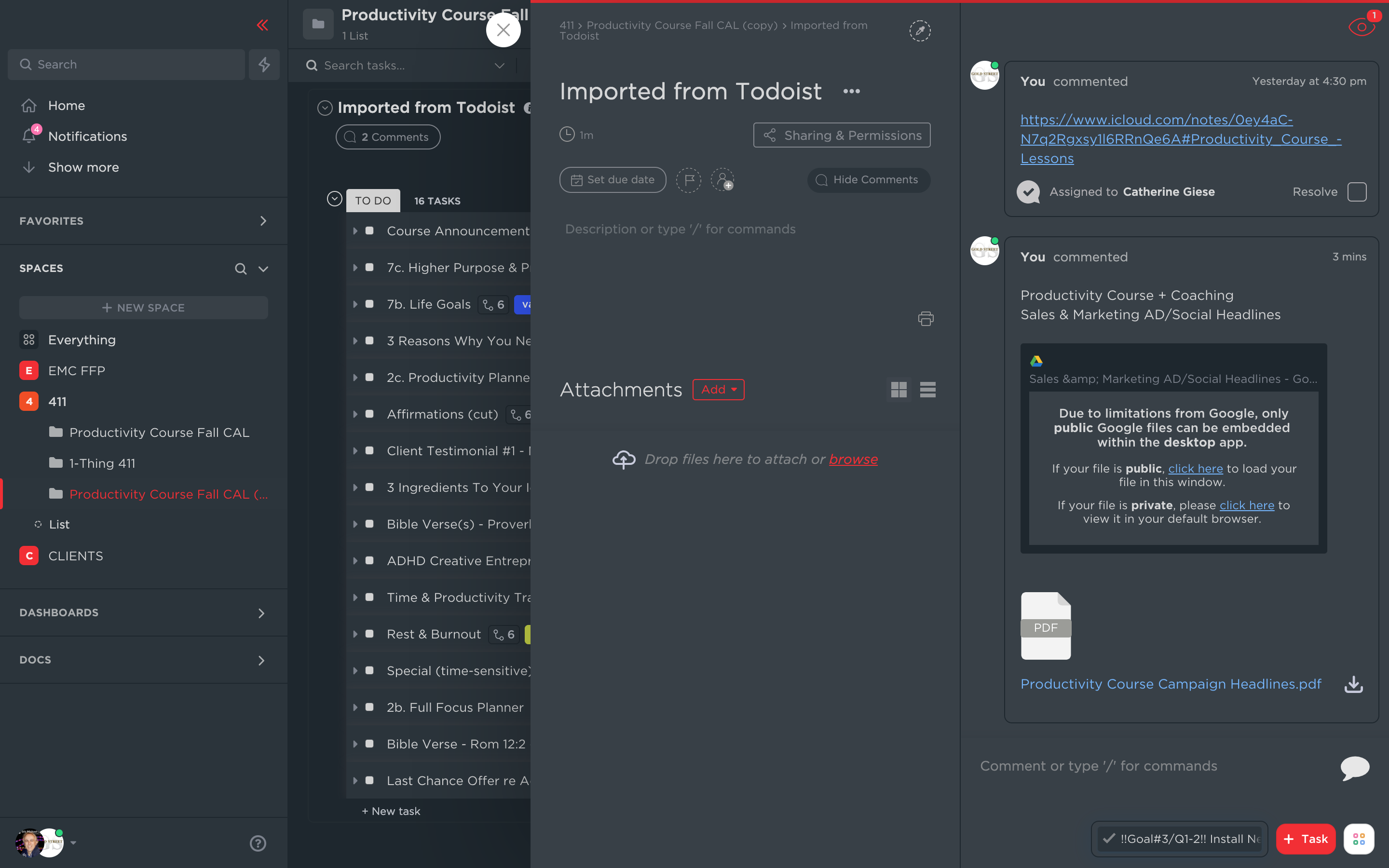Click Sharing & Permissions button
The width and height of the screenshot is (1389, 868).
pos(842,136)
